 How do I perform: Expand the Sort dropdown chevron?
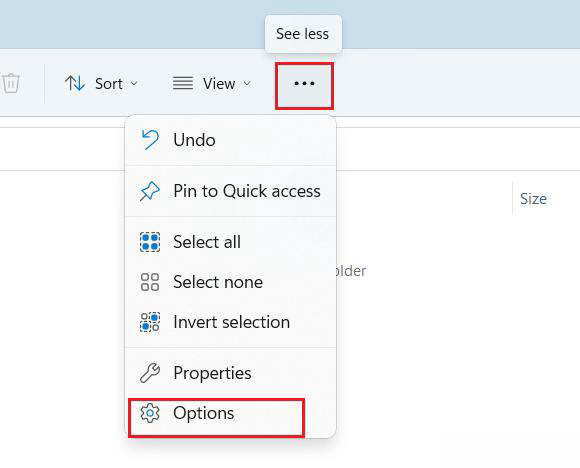click(134, 84)
